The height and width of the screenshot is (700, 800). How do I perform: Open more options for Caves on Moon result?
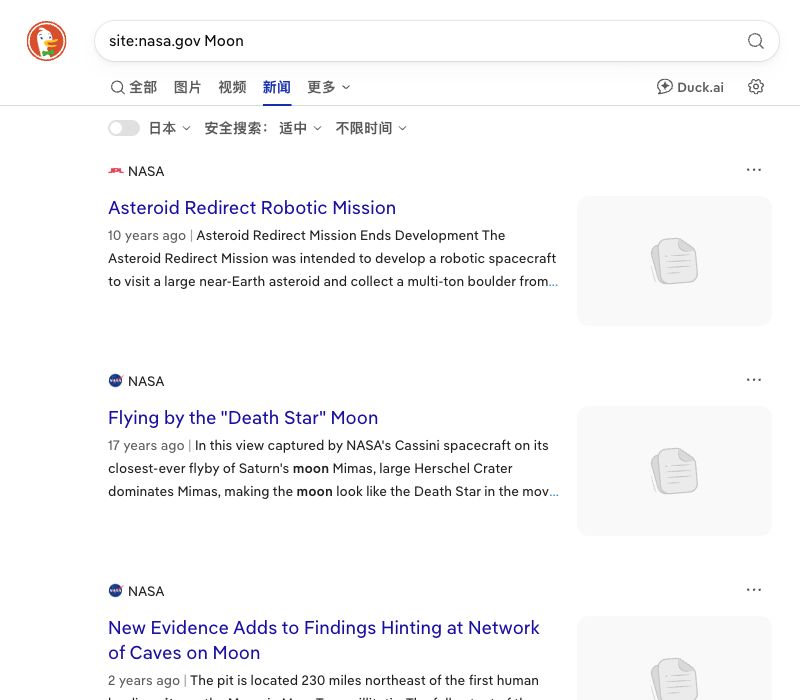754,590
